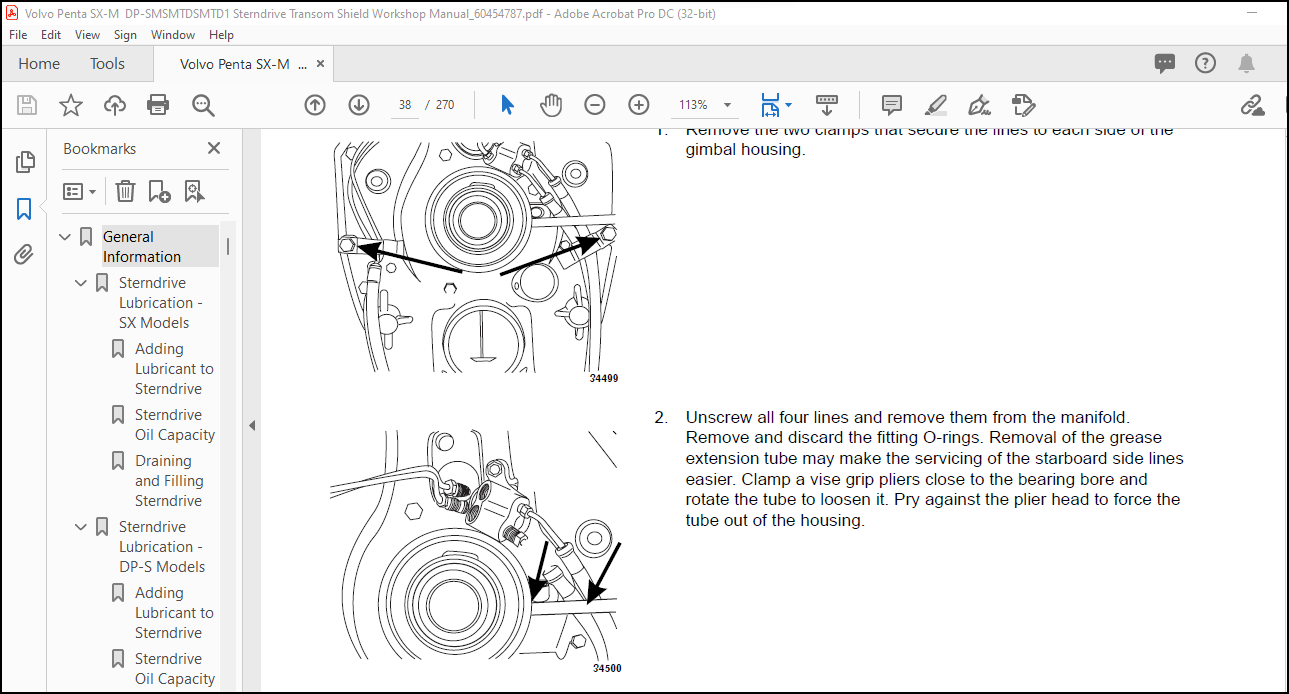
Task: Click the page number field
Action: pyautogui.click(x=405, y=105)
